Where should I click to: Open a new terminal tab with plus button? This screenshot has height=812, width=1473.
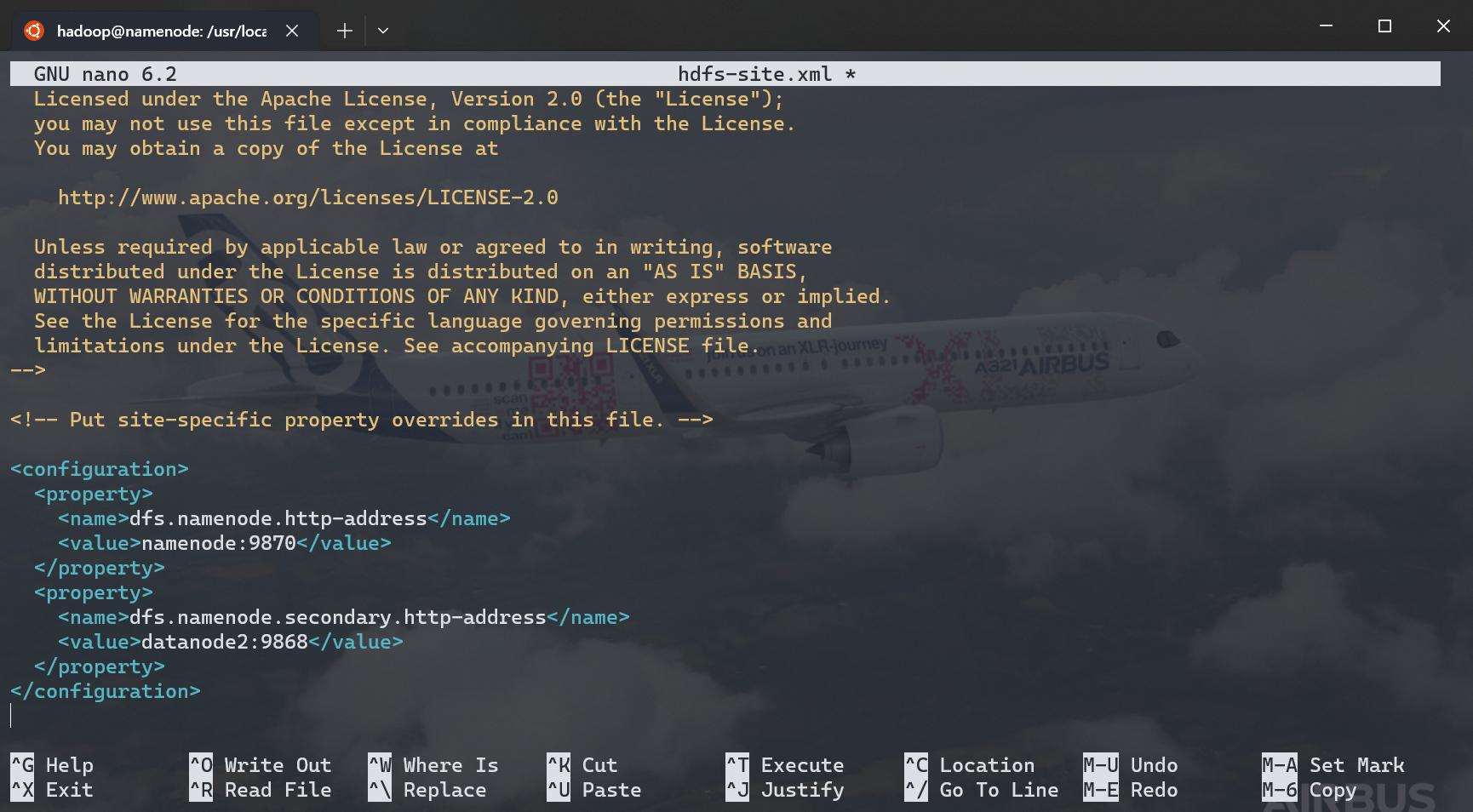tap(344, 31)
